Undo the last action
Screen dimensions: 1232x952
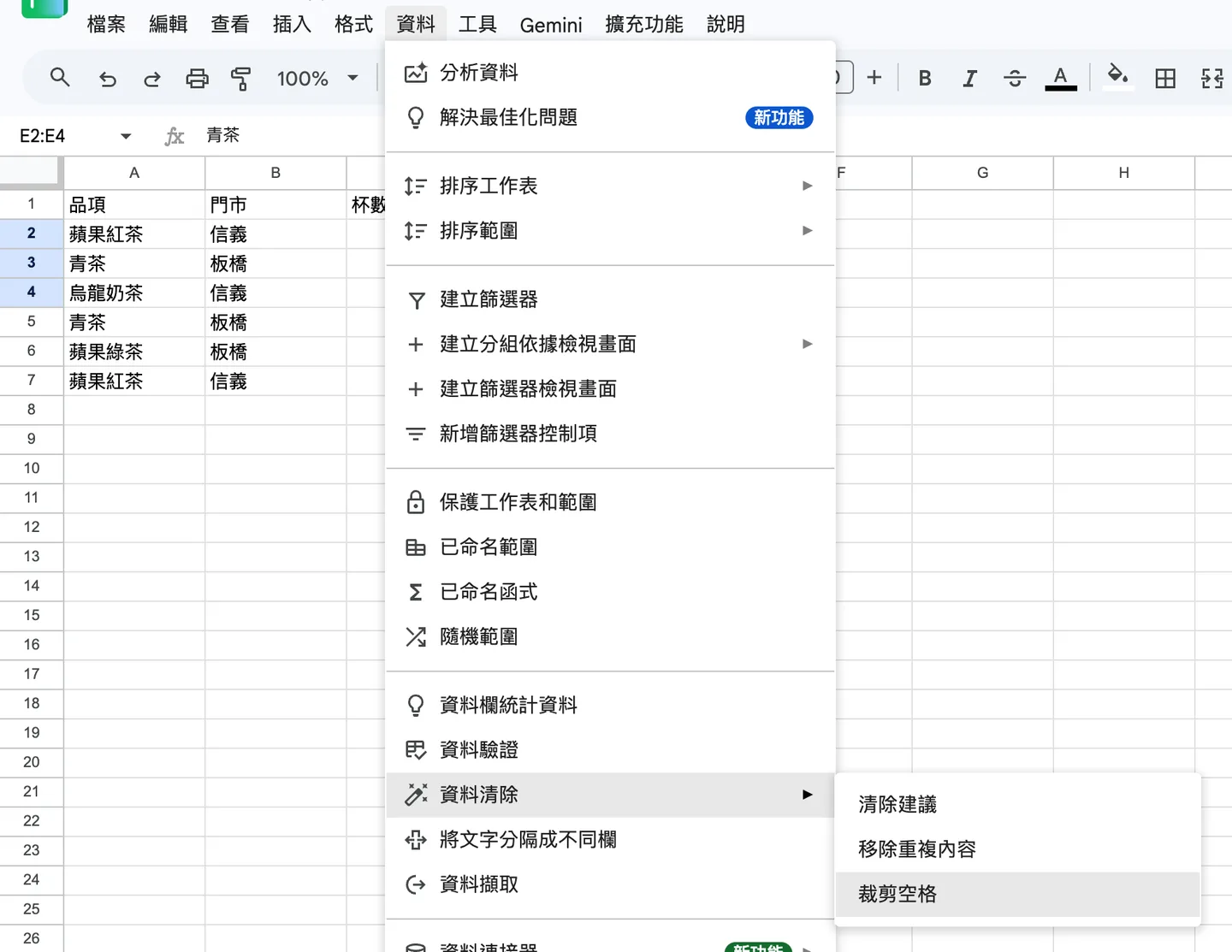(107, 79)
